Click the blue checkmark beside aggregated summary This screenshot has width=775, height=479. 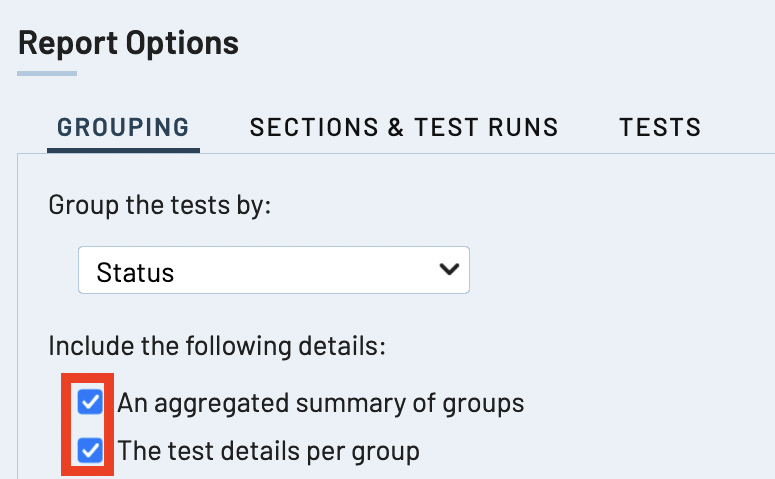[91, 403]
